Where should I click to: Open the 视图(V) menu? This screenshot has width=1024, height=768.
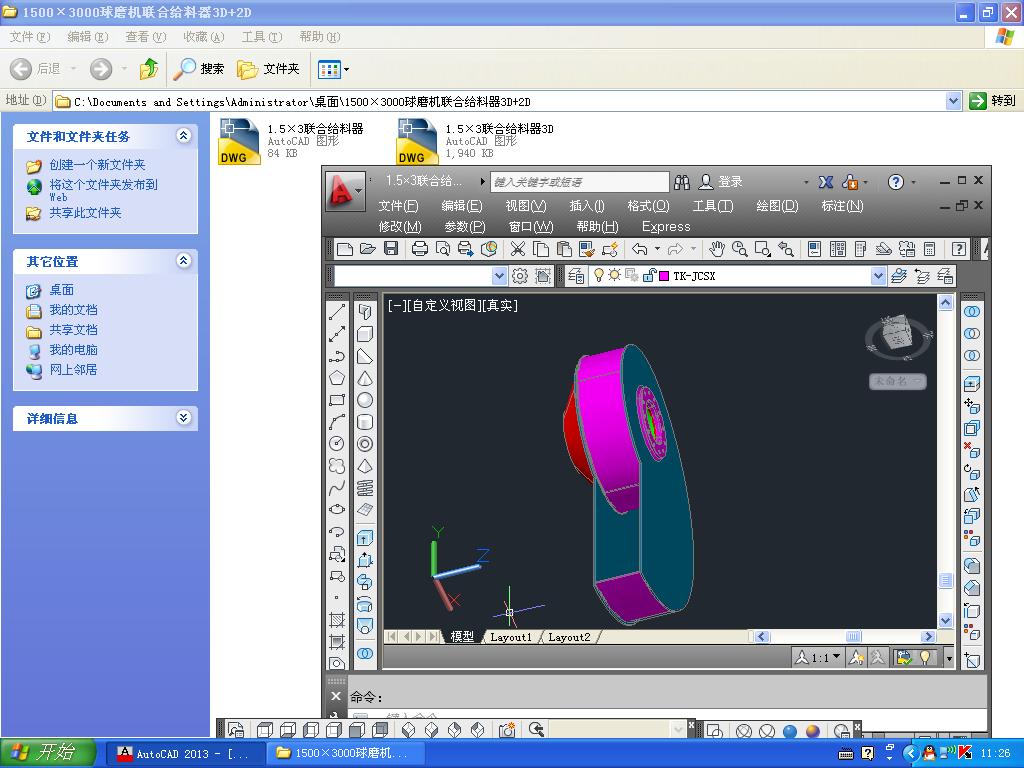pos(525,206)
